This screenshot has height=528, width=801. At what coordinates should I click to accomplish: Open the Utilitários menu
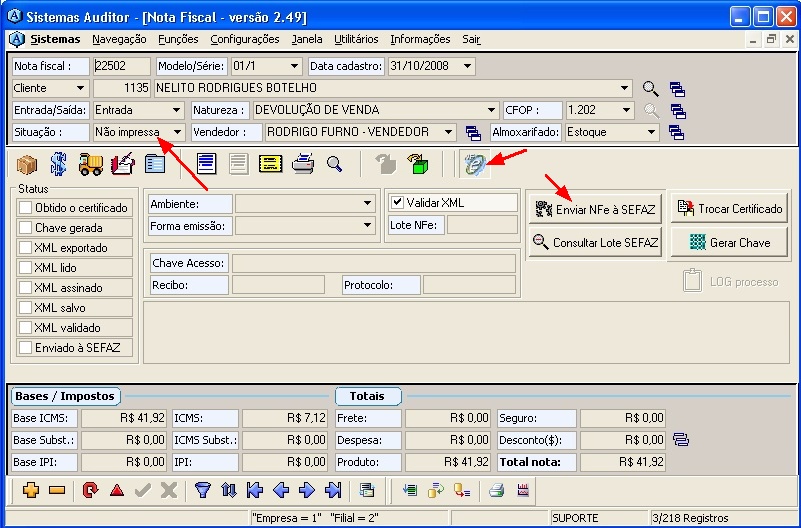[x=356, y=39]
